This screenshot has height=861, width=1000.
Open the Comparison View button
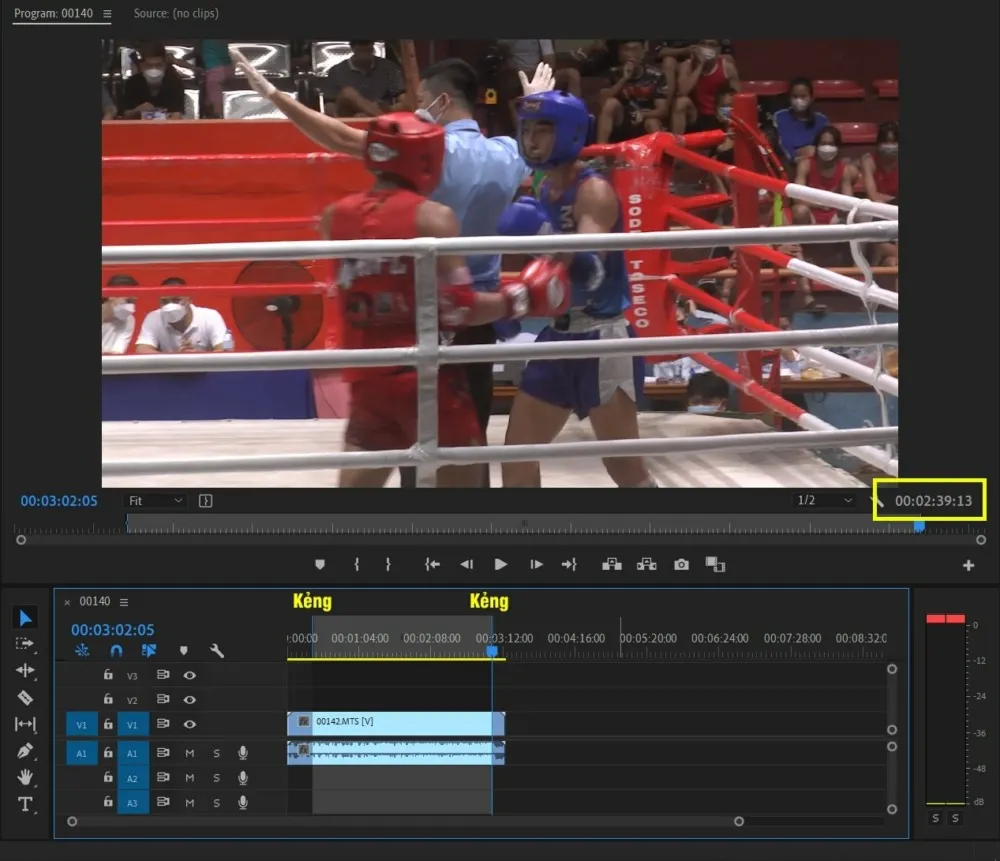(715, 564)
